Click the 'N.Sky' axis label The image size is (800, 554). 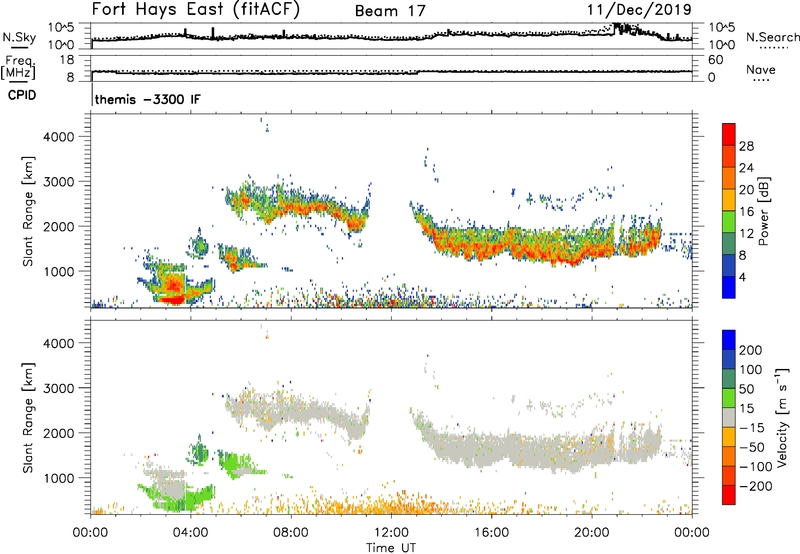[19, 37]
